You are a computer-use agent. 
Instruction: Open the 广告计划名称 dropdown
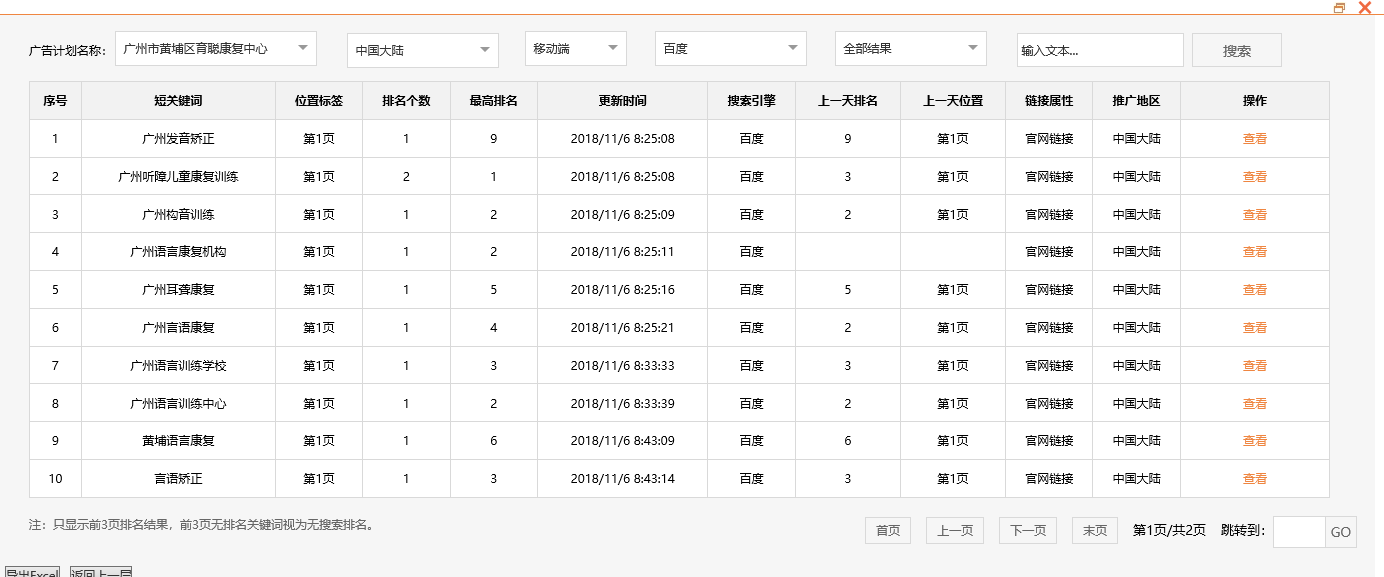[x=216, y=48]
